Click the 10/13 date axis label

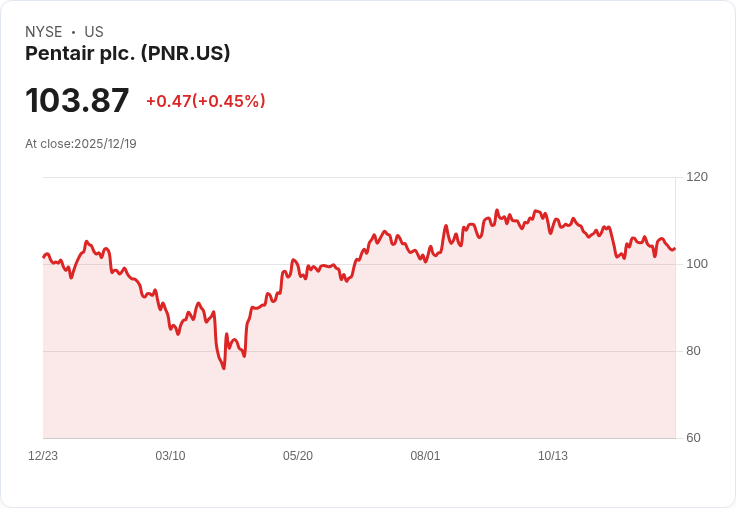point(552,456)
